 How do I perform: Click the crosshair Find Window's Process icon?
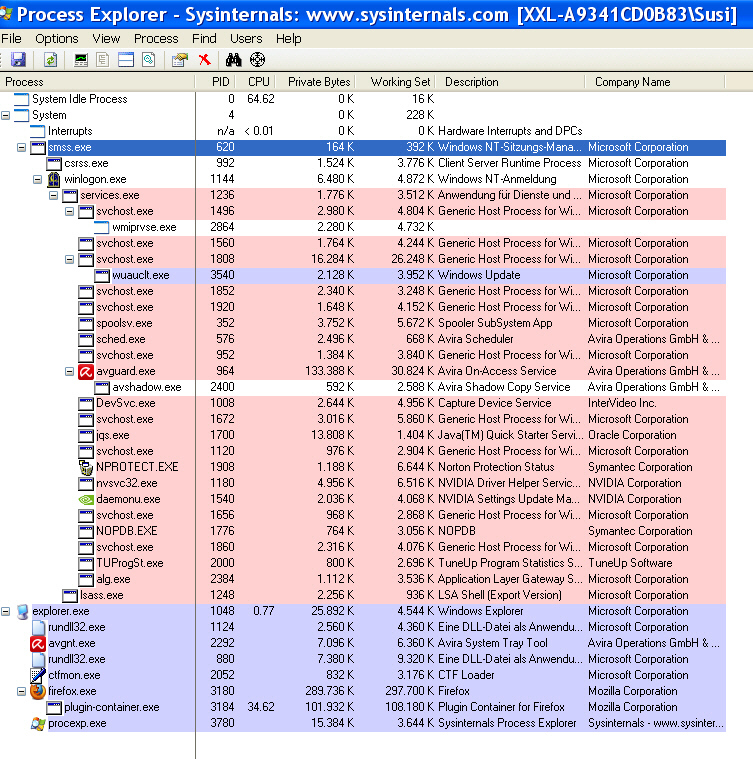257,60
